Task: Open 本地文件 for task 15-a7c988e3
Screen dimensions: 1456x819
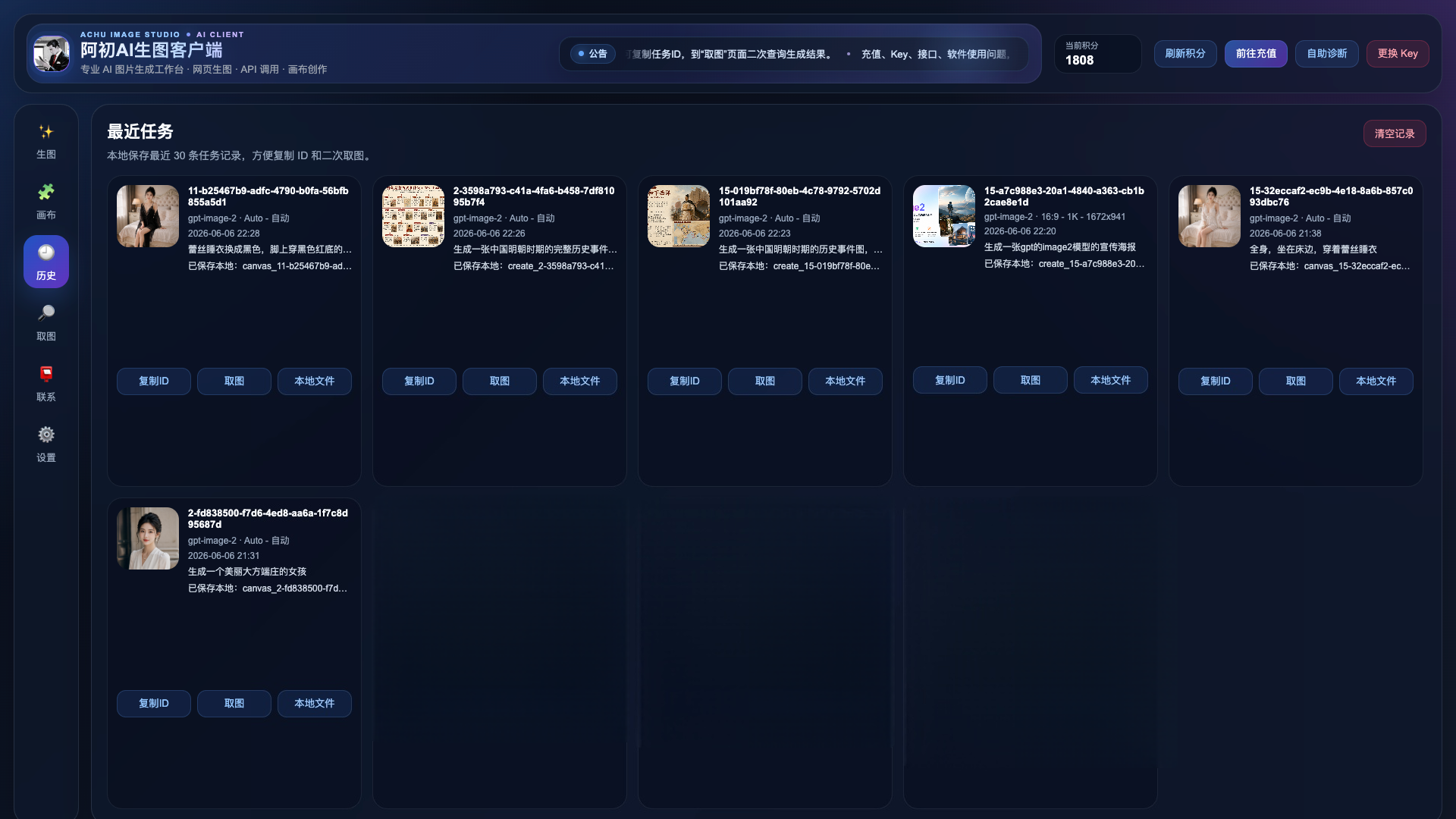Action: (1111, 380)
